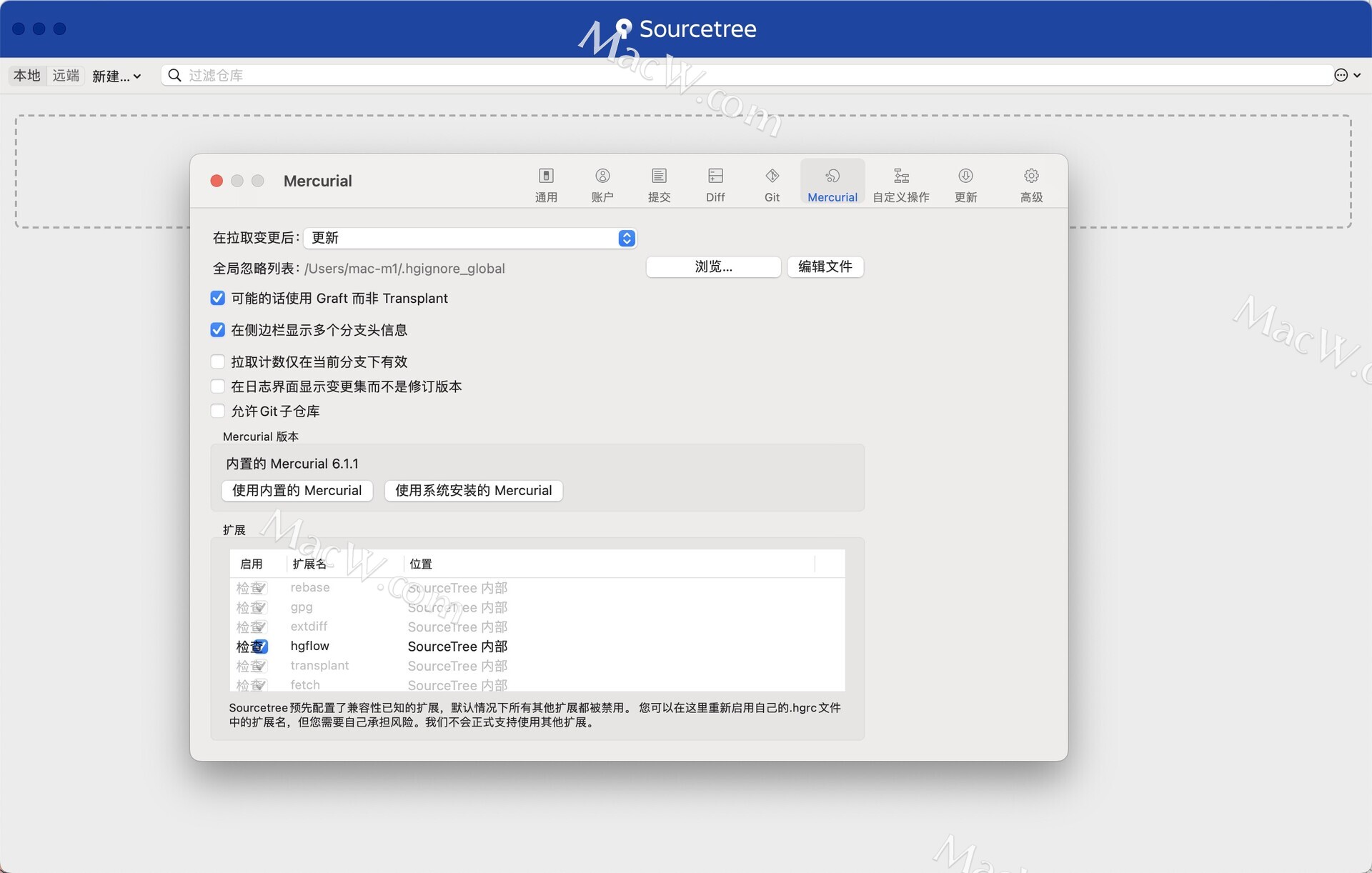Image resolution: width=1372 pixels, height=873 pixels.
Task: Open the 通用 (General) preferences icon
Action: [546, 184]
